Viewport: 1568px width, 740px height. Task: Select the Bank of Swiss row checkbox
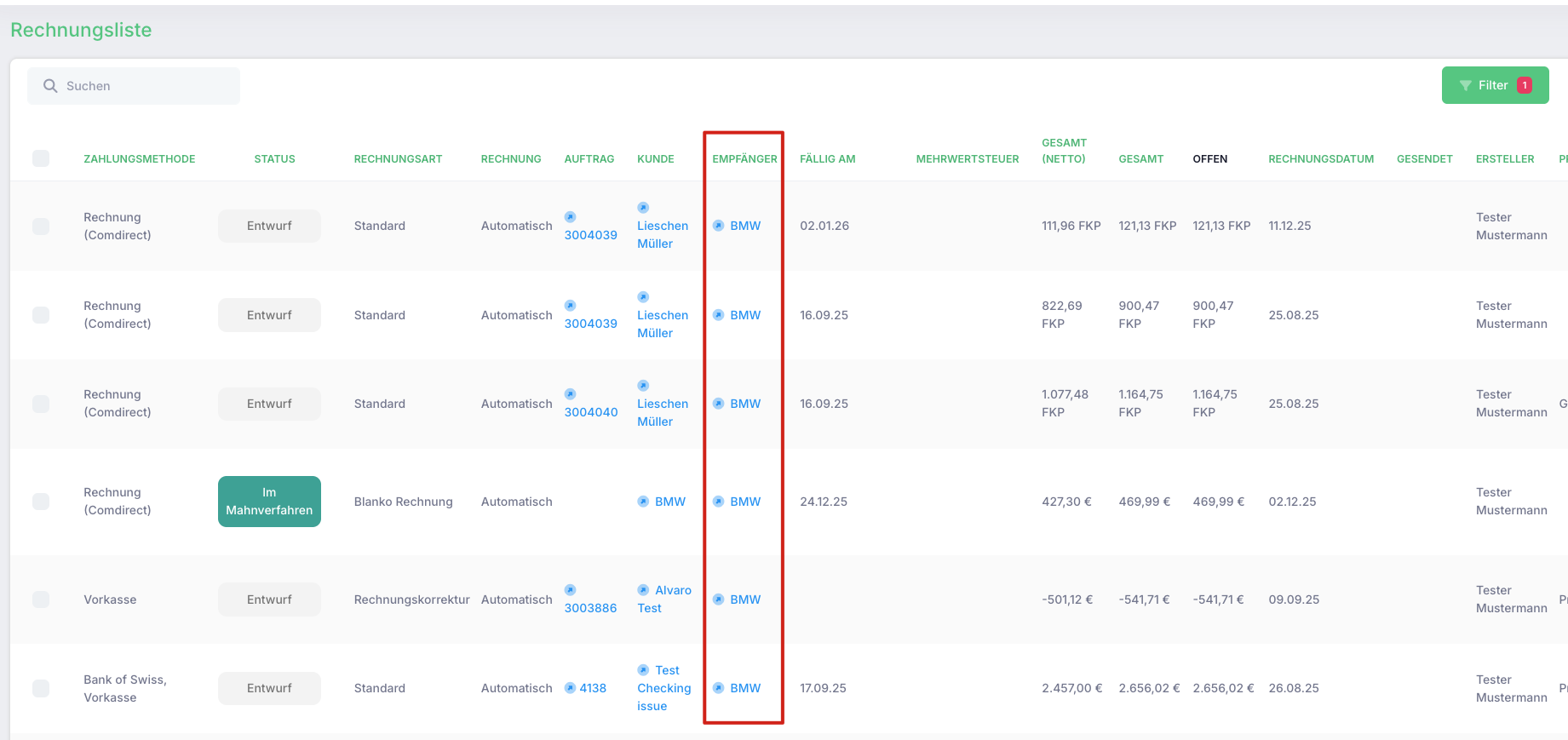tap(41, 688)
